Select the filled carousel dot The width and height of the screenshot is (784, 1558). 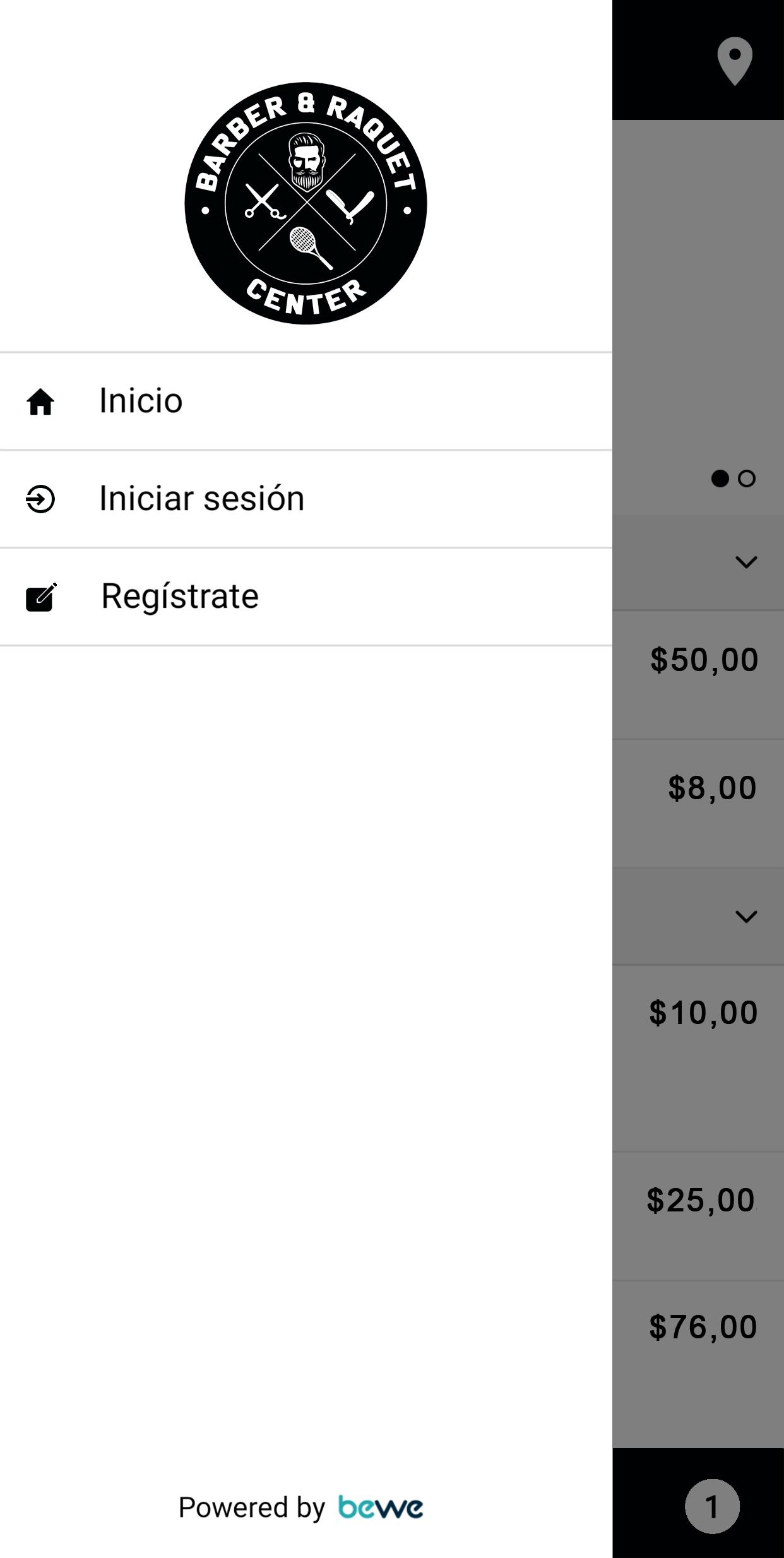[720, 479]
